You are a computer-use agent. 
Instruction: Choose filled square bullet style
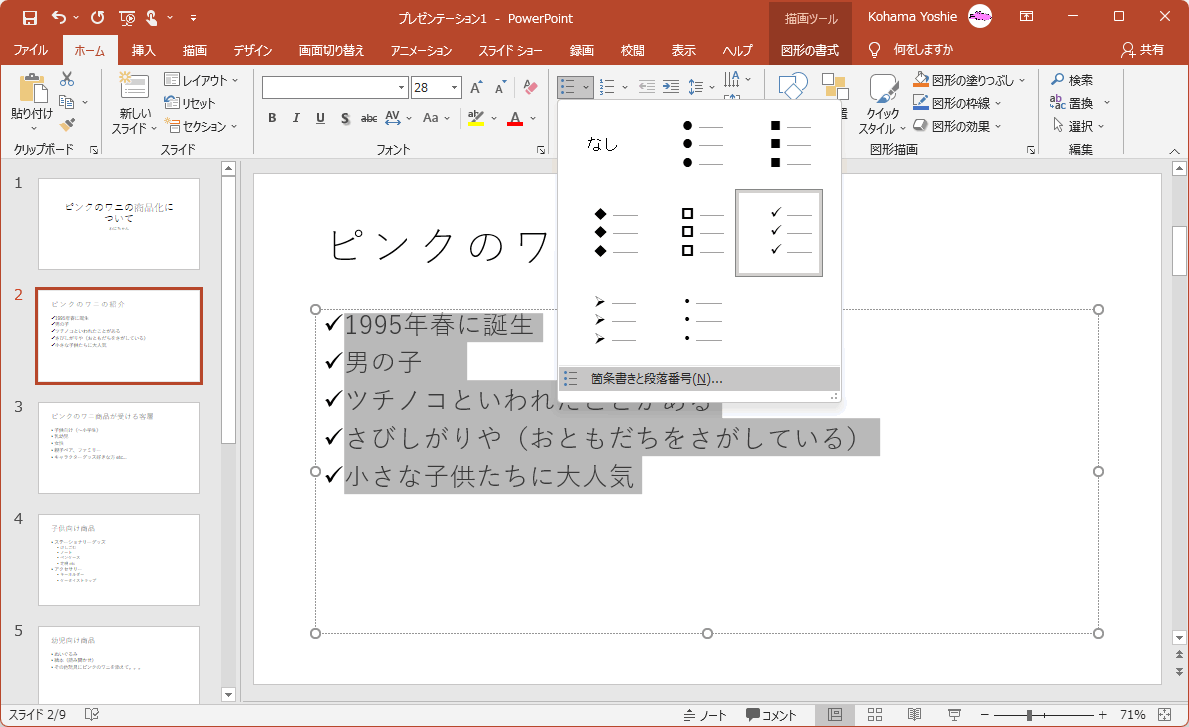(x=791, y=144)
